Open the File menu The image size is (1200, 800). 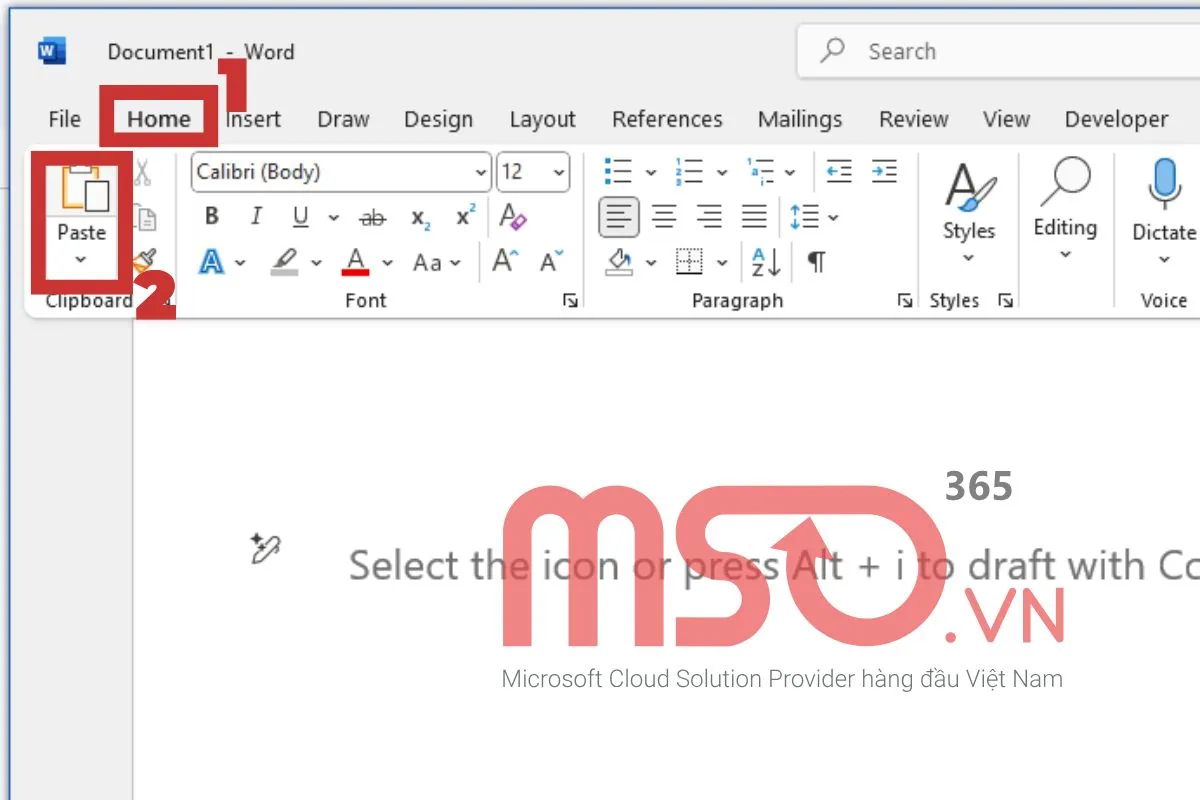(x=62, y=119)
